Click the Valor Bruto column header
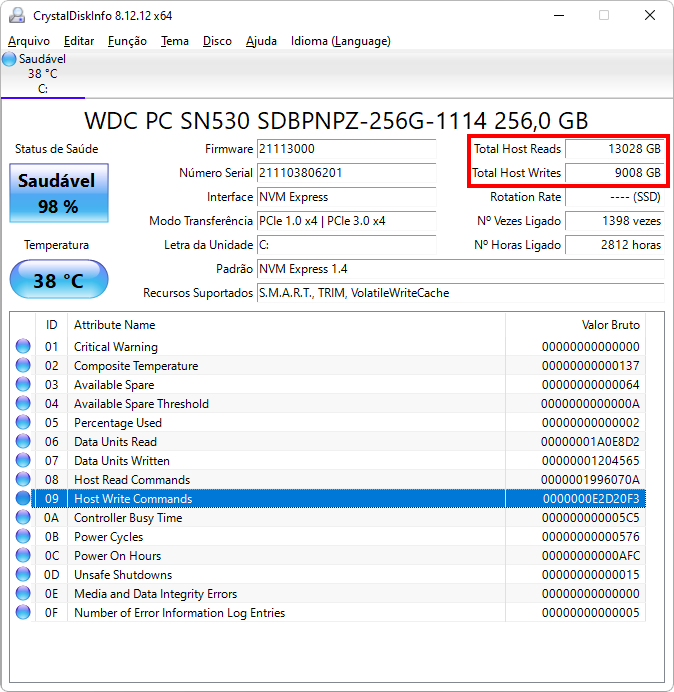This screenshot has height=692, width=674. tap(576, 325)
